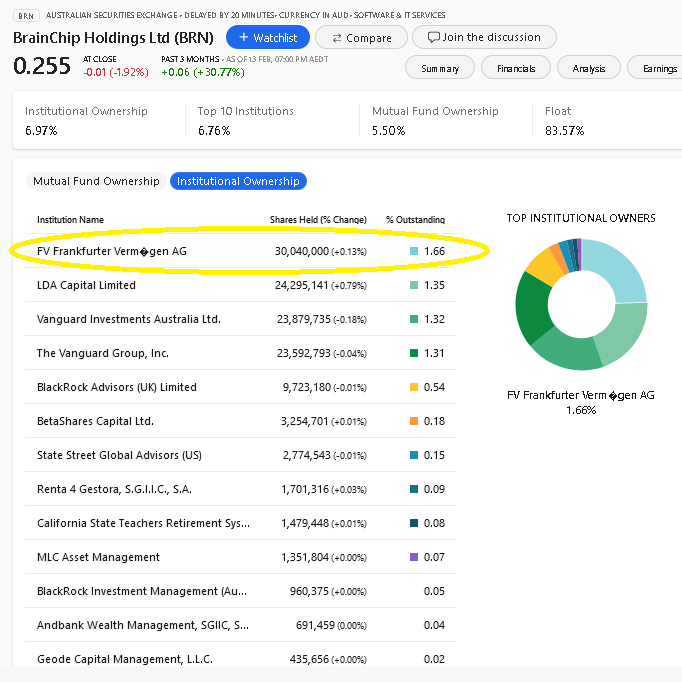The image size is (682, 682).
Task: Switch to the Summary tab
Action: [439, 68]
